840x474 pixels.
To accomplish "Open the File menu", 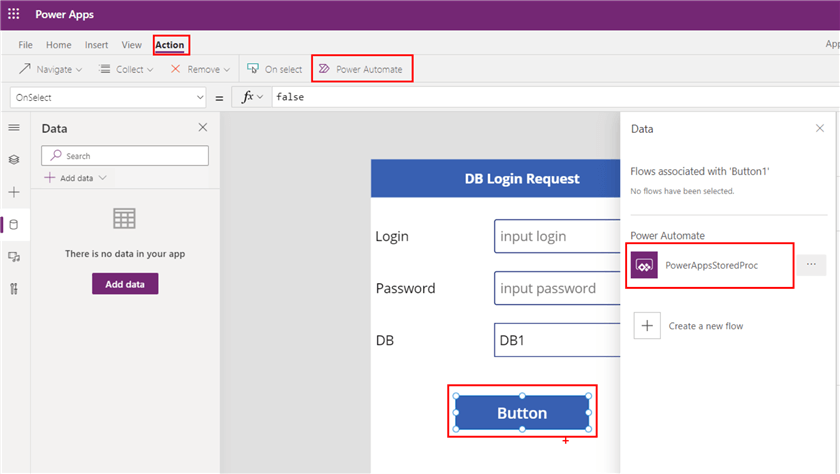I will 25,45.
